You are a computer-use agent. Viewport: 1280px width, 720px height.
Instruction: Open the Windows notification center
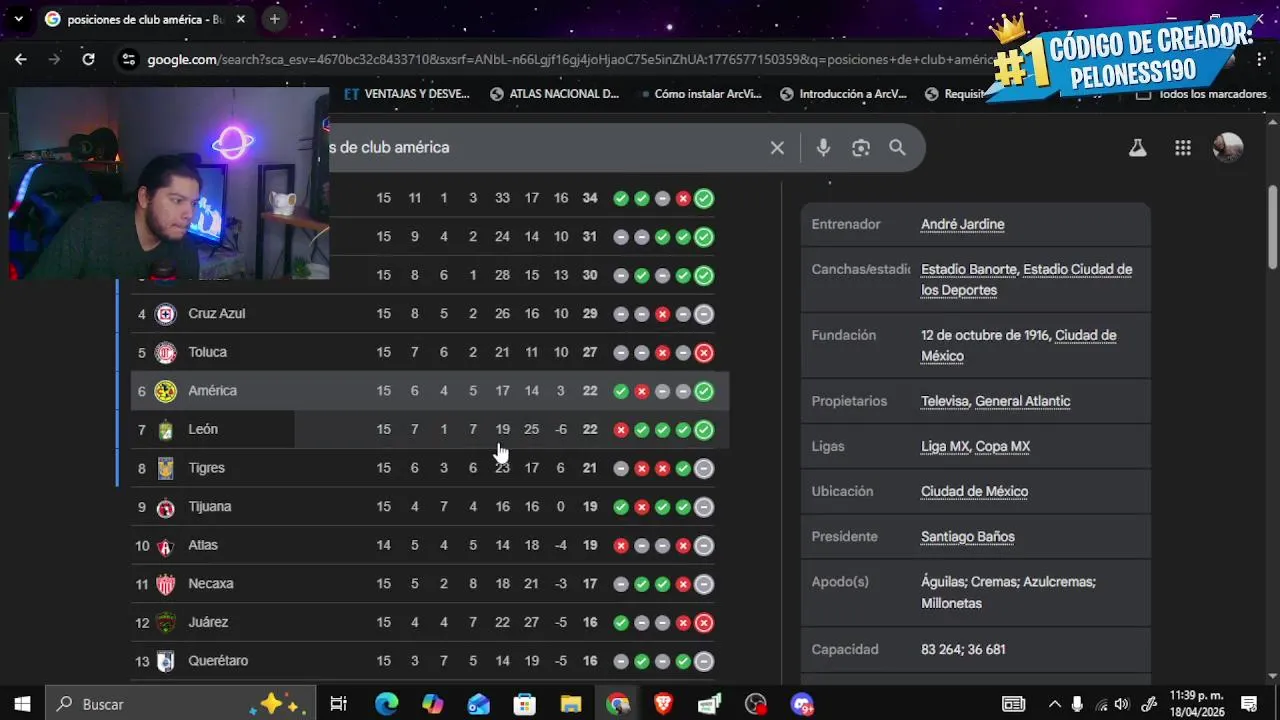click(x=1249, y=704)
